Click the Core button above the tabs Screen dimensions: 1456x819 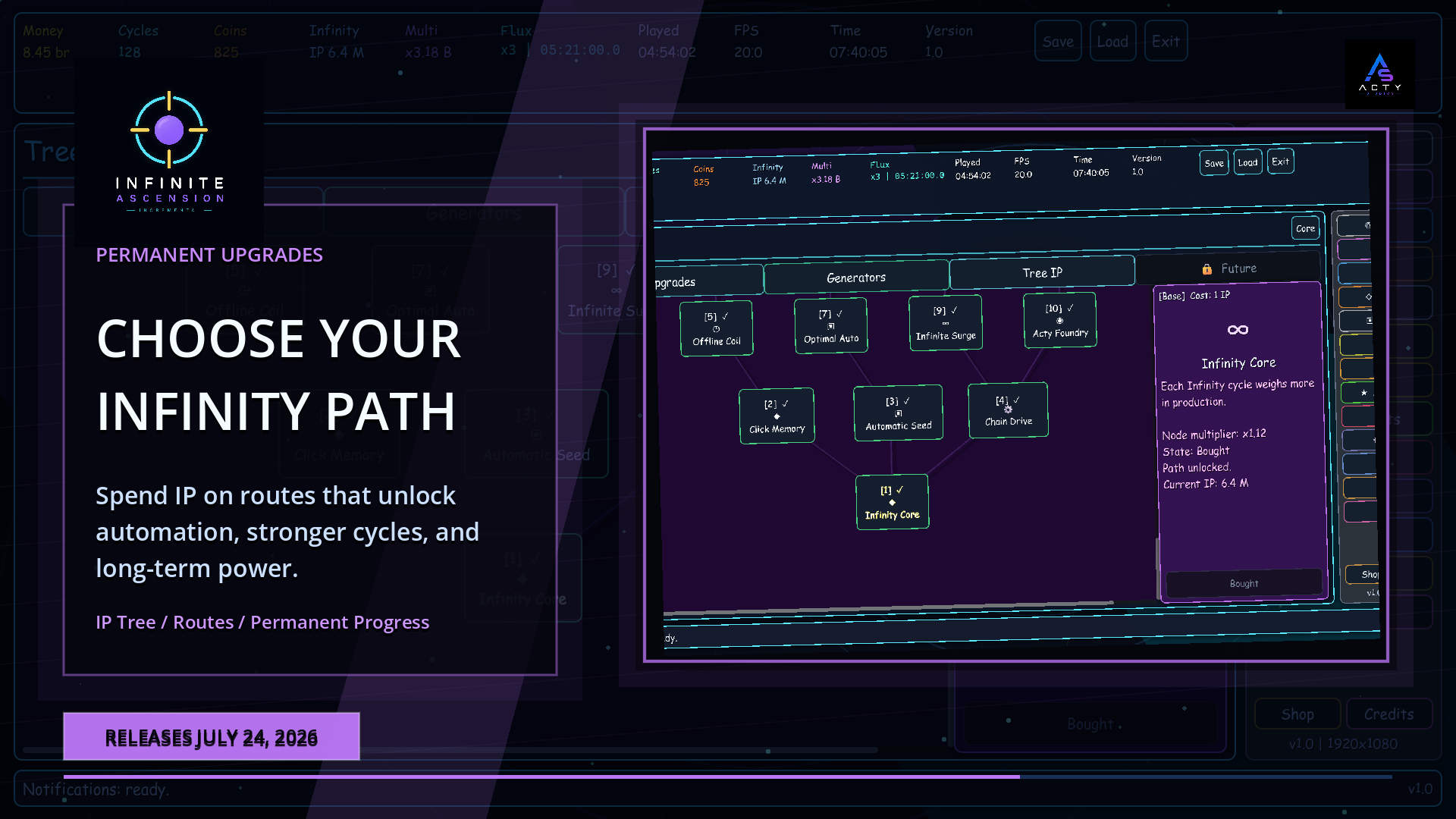[1305, 228]
